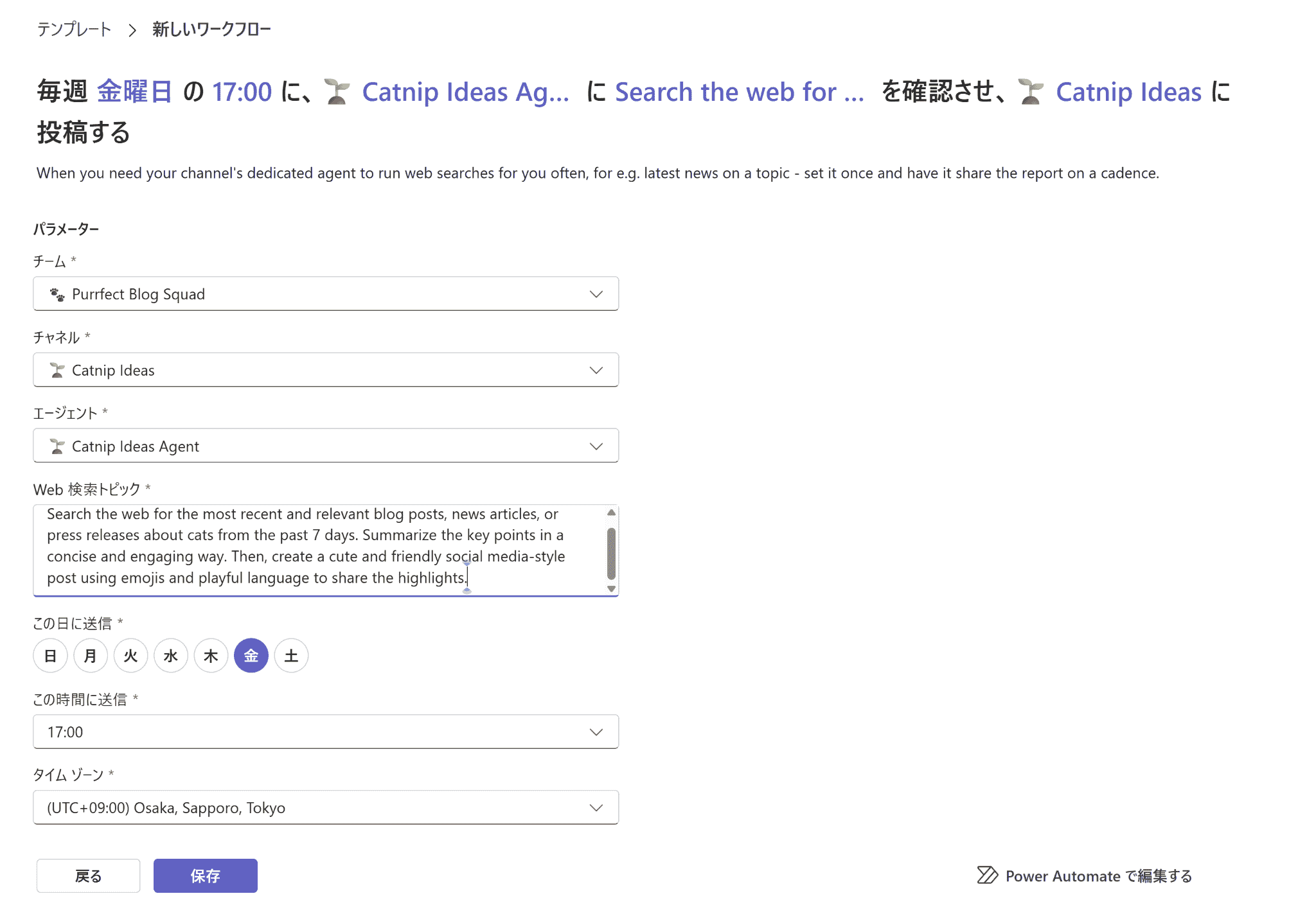Open the Catnip Ideas channel dropdown
Image resolution: width=1316 pixels, height=905 pixels.
[326, 370]
